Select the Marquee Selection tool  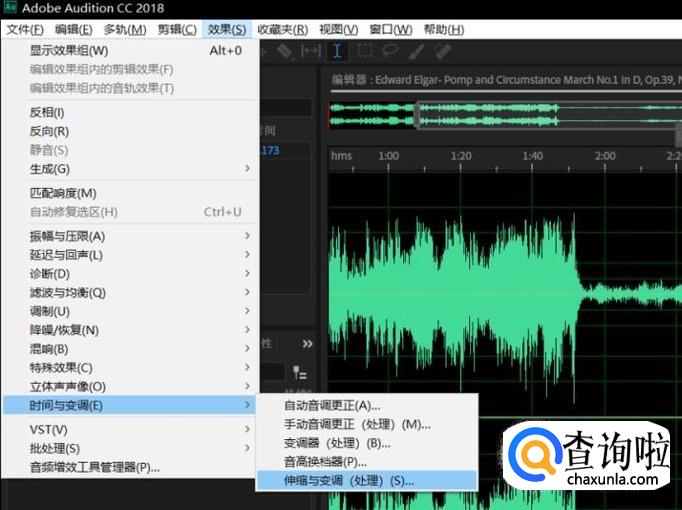(x=364, y=51)
